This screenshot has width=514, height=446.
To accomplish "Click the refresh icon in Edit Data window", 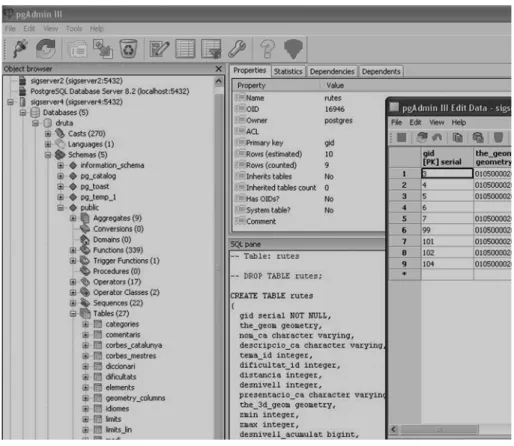I will 422,137.
